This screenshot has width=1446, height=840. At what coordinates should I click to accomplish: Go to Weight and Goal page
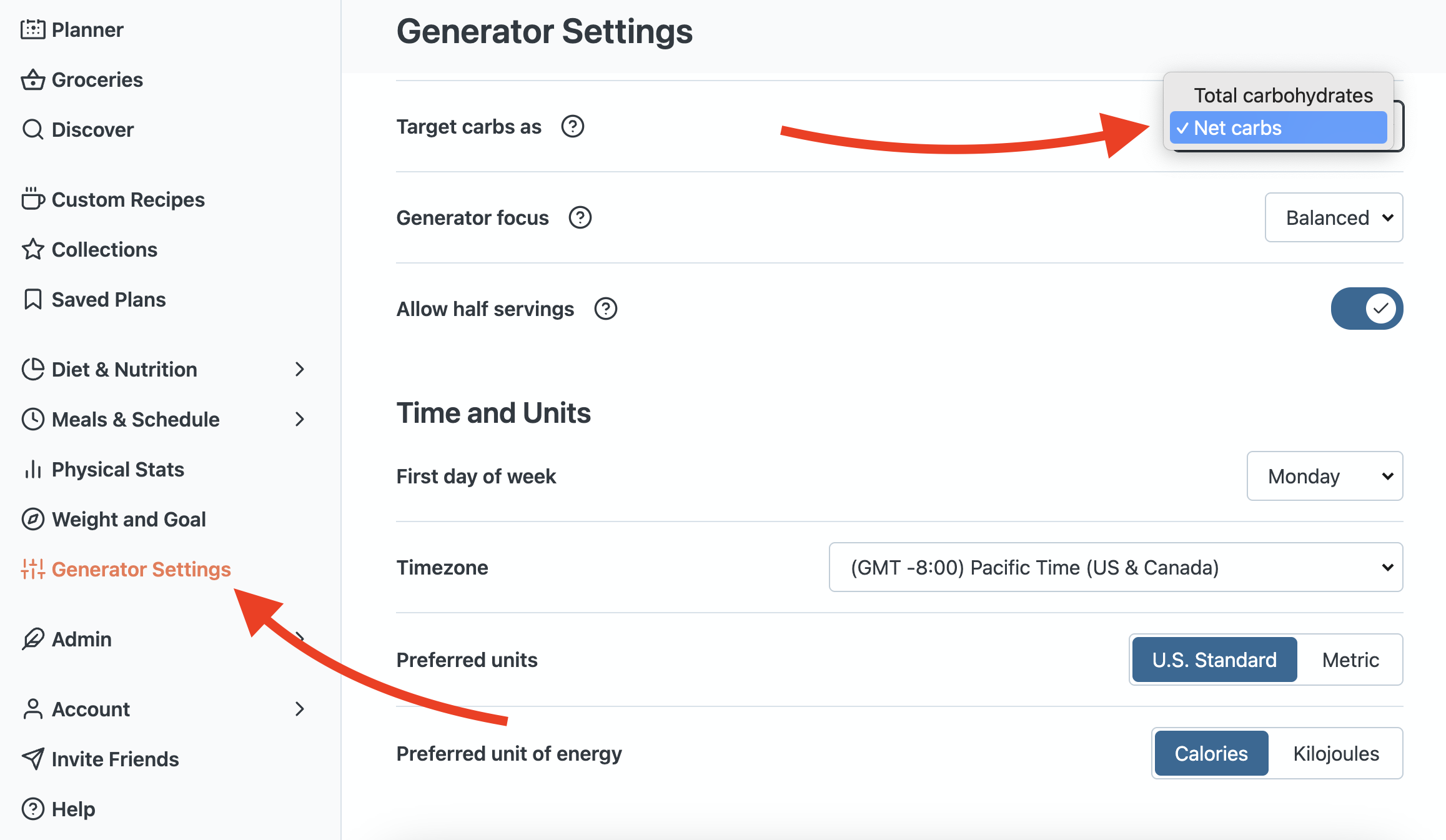(128, 519)
